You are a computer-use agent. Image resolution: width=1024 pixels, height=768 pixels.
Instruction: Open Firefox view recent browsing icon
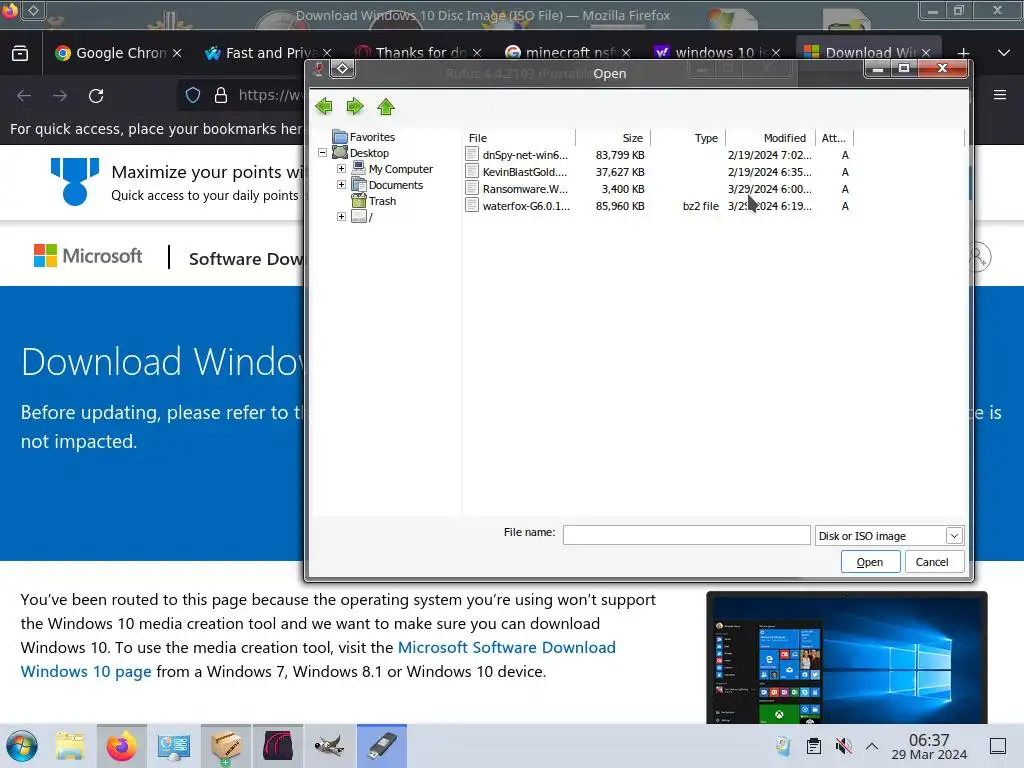pos(20,53)
